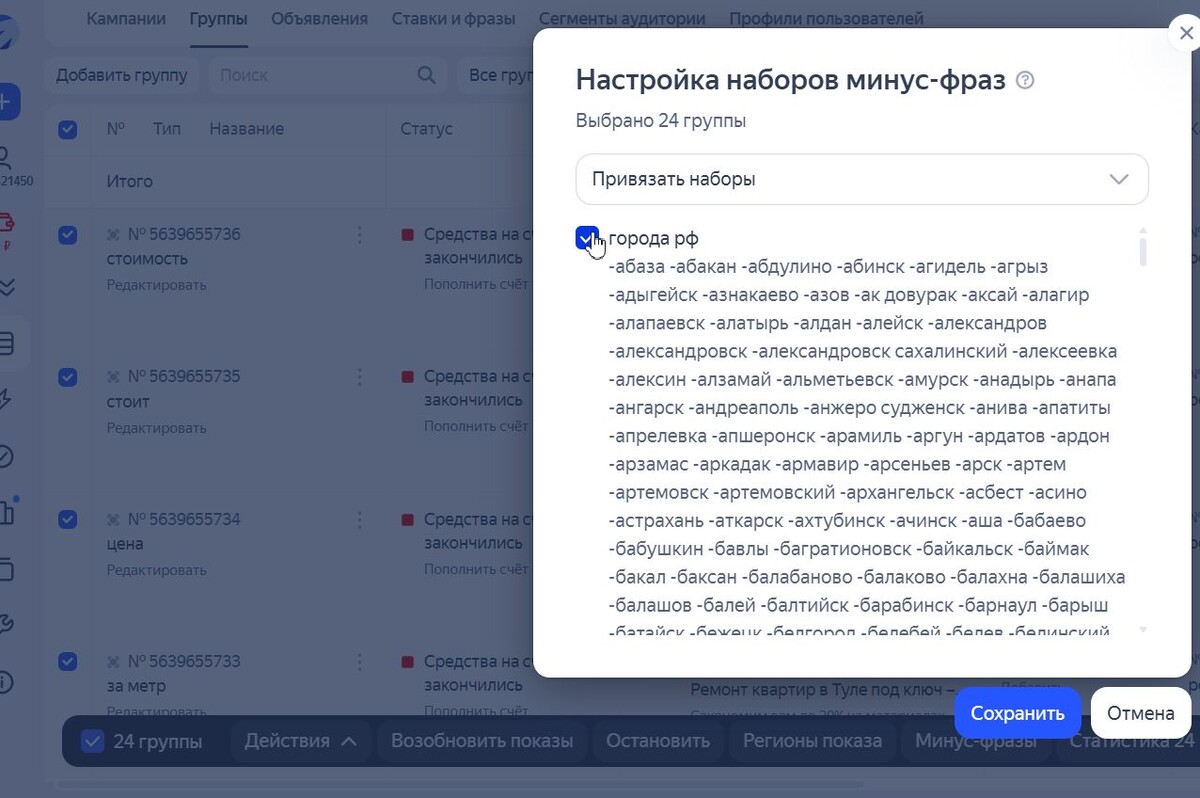Open the info icon in sidebar
The image size is (1200, 798).
(x=5, y=682)
